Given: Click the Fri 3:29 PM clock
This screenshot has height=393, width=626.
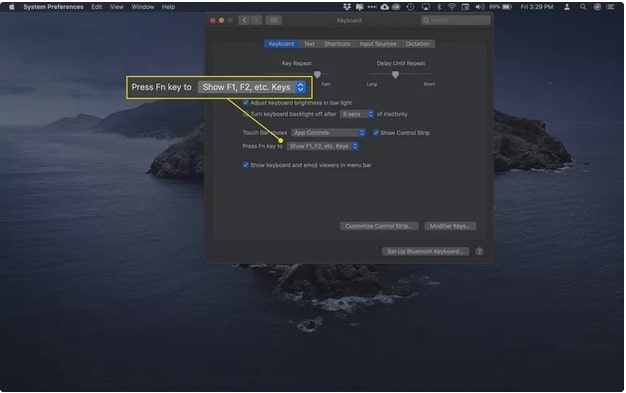Looking at the screenshot, I should 537,7.
